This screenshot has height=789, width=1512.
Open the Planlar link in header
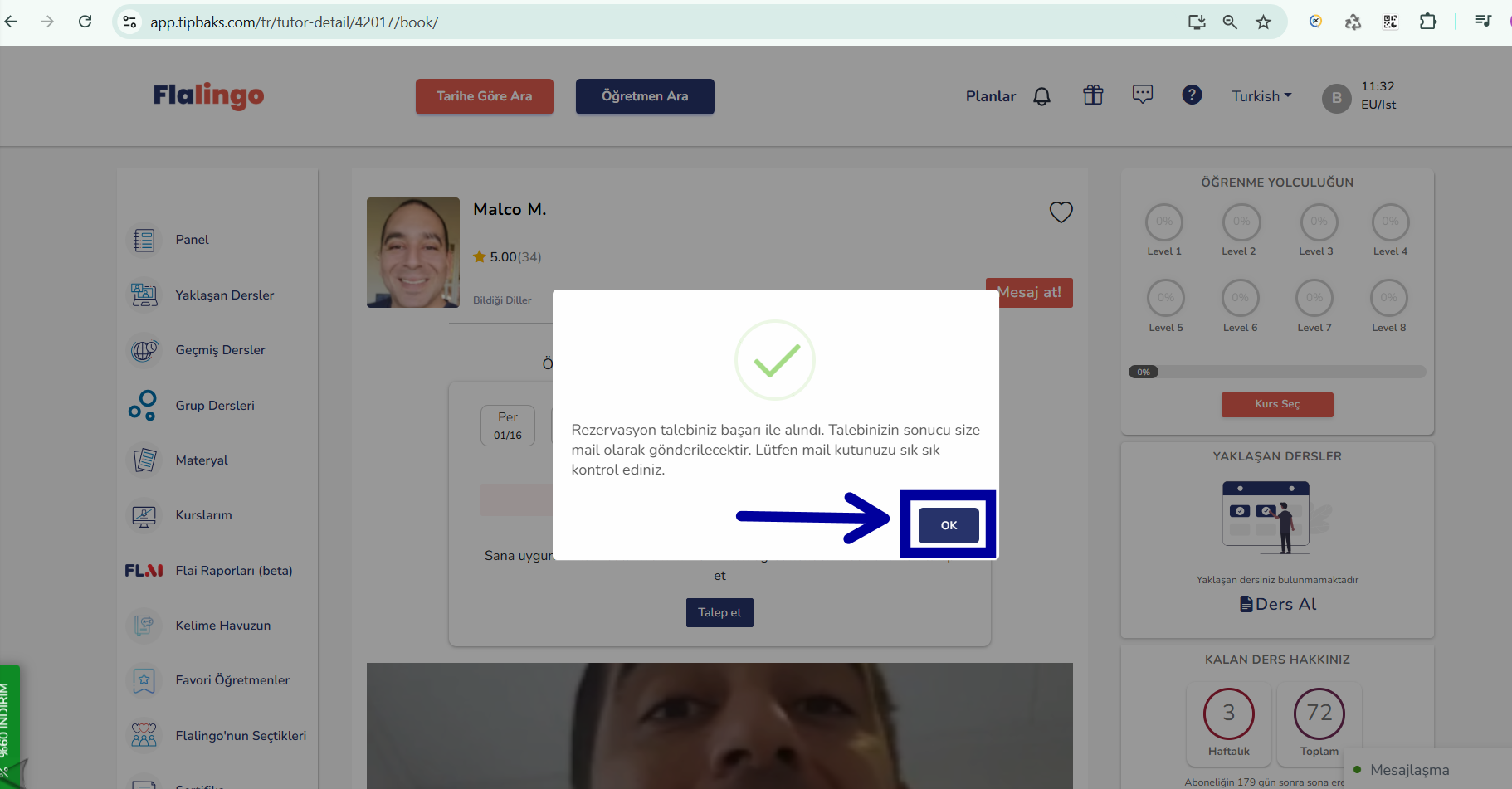pyautogui.click(x=991, y=96)
